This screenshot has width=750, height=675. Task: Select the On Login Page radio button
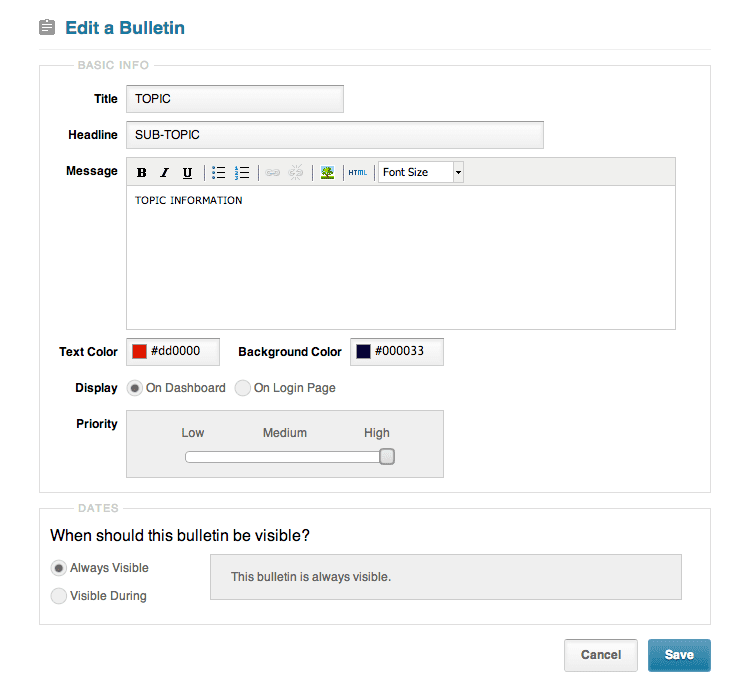(x=243, y=388)
